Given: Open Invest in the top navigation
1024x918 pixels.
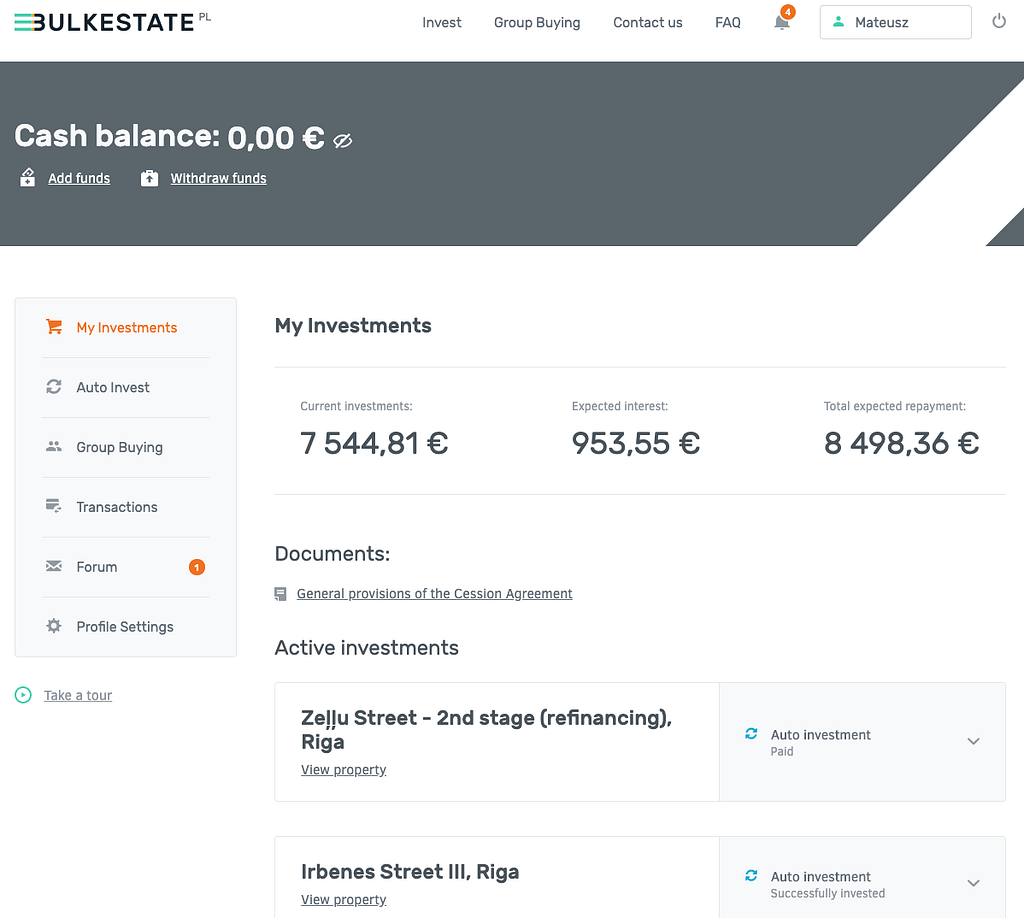Looking at the screenshot, I should [x=441, y=22].
